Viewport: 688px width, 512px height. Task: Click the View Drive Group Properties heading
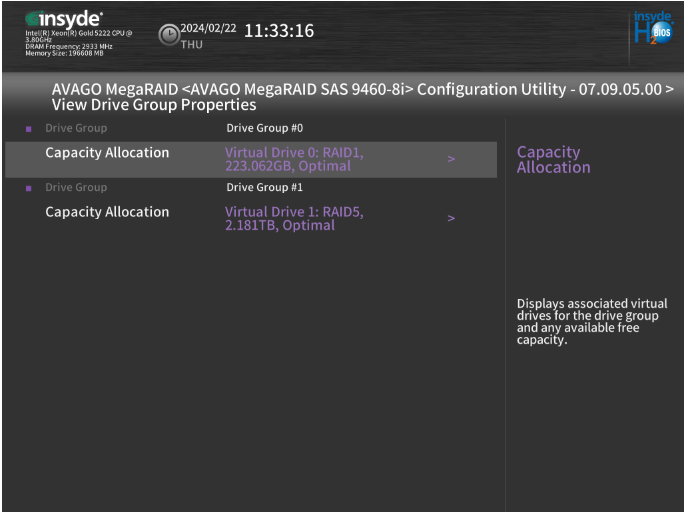[x=154, y=105]
